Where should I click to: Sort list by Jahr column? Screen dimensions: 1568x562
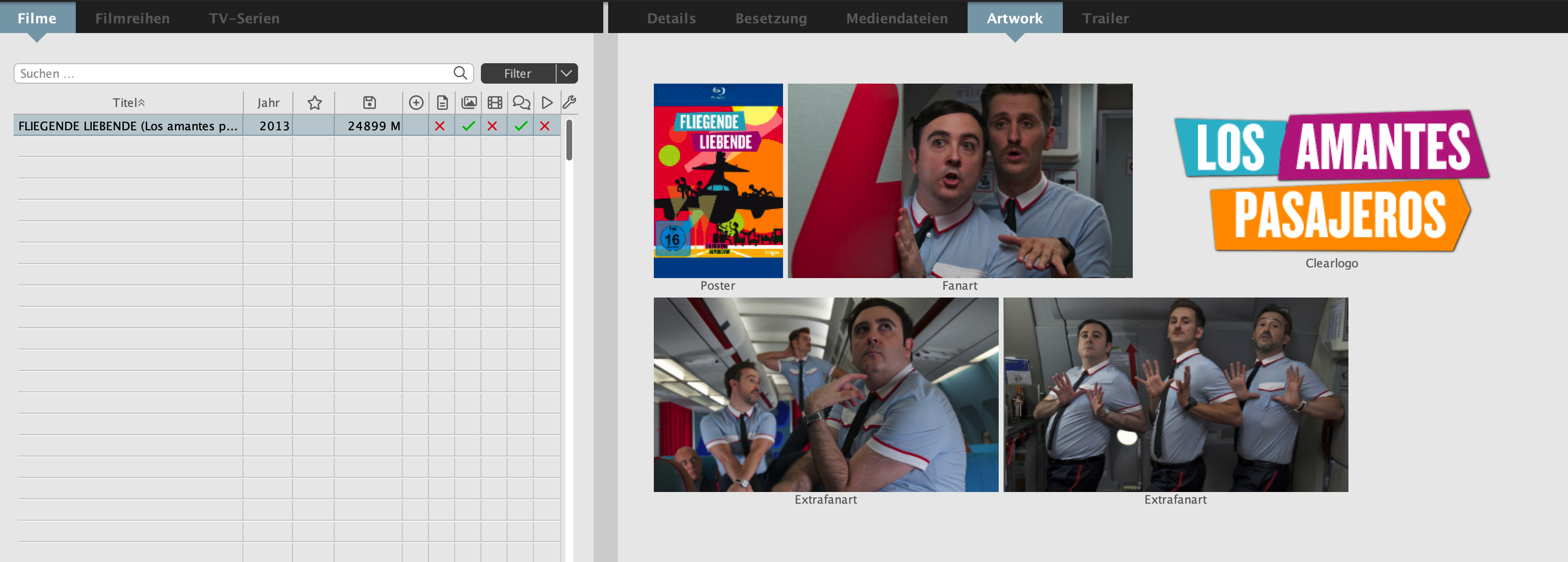coord(268,102)
